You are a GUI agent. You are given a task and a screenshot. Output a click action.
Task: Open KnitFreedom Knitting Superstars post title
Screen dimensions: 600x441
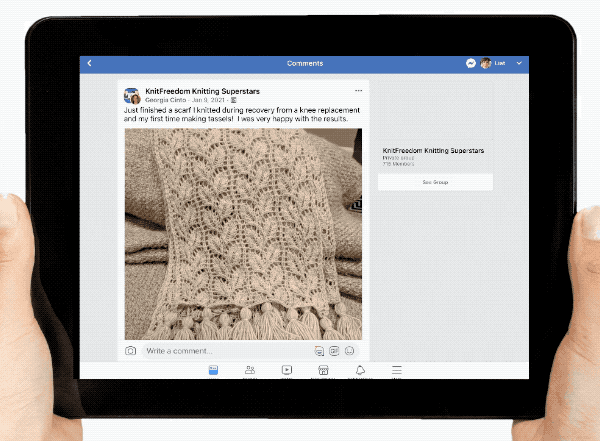pos(202,91)
